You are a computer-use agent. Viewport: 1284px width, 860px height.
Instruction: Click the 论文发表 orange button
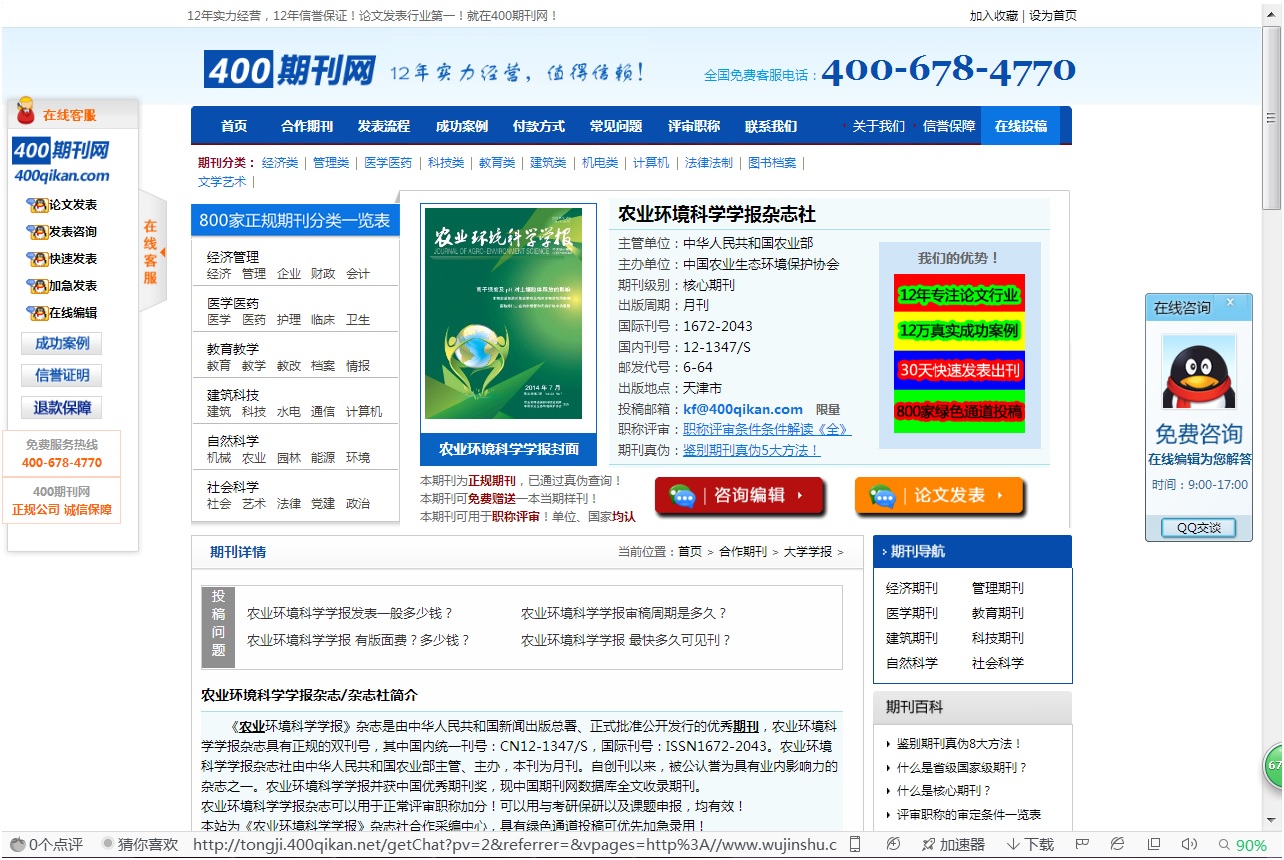940,496
